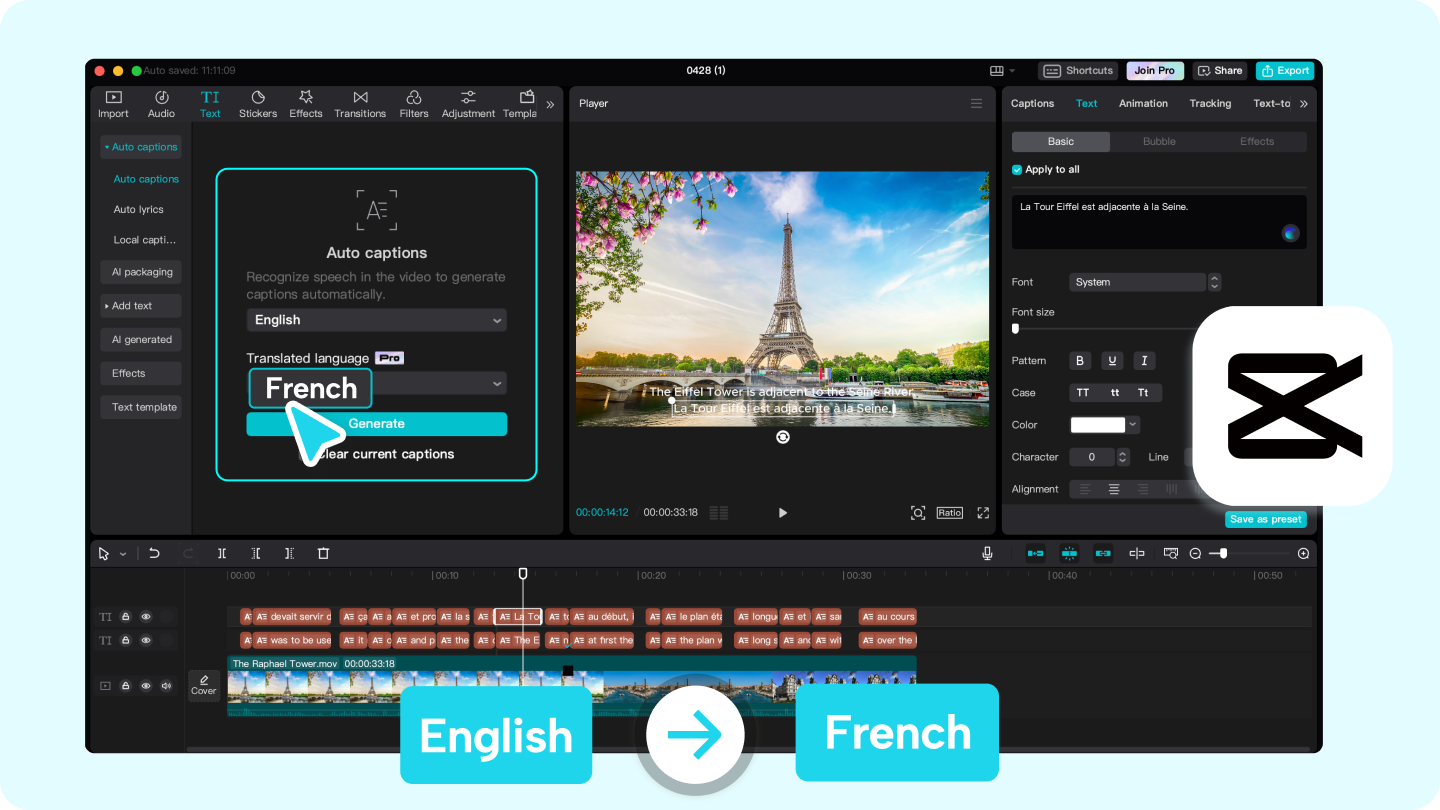
Task: Apply bold pattern to caption text
Action: click(x=1079, y=361)
